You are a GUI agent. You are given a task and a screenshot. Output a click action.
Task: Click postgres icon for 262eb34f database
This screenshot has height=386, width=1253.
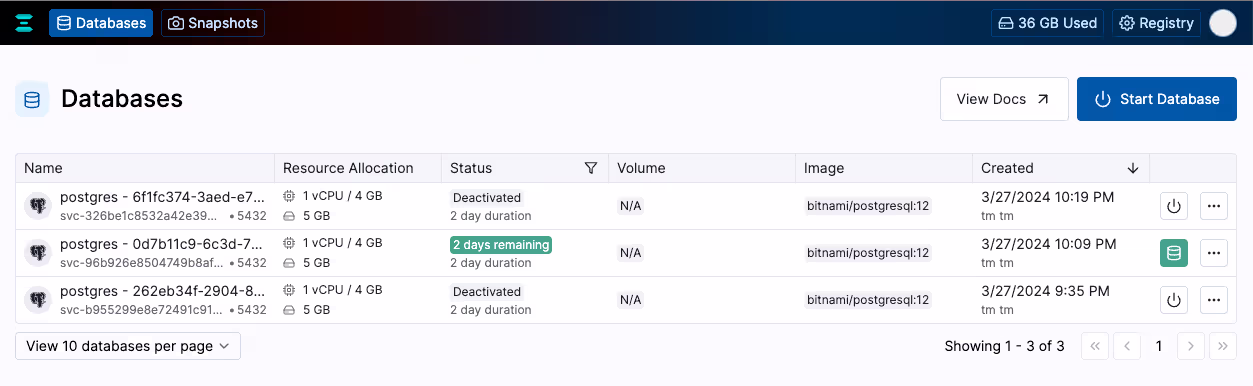pyautogui.click(x=38, y=300)
